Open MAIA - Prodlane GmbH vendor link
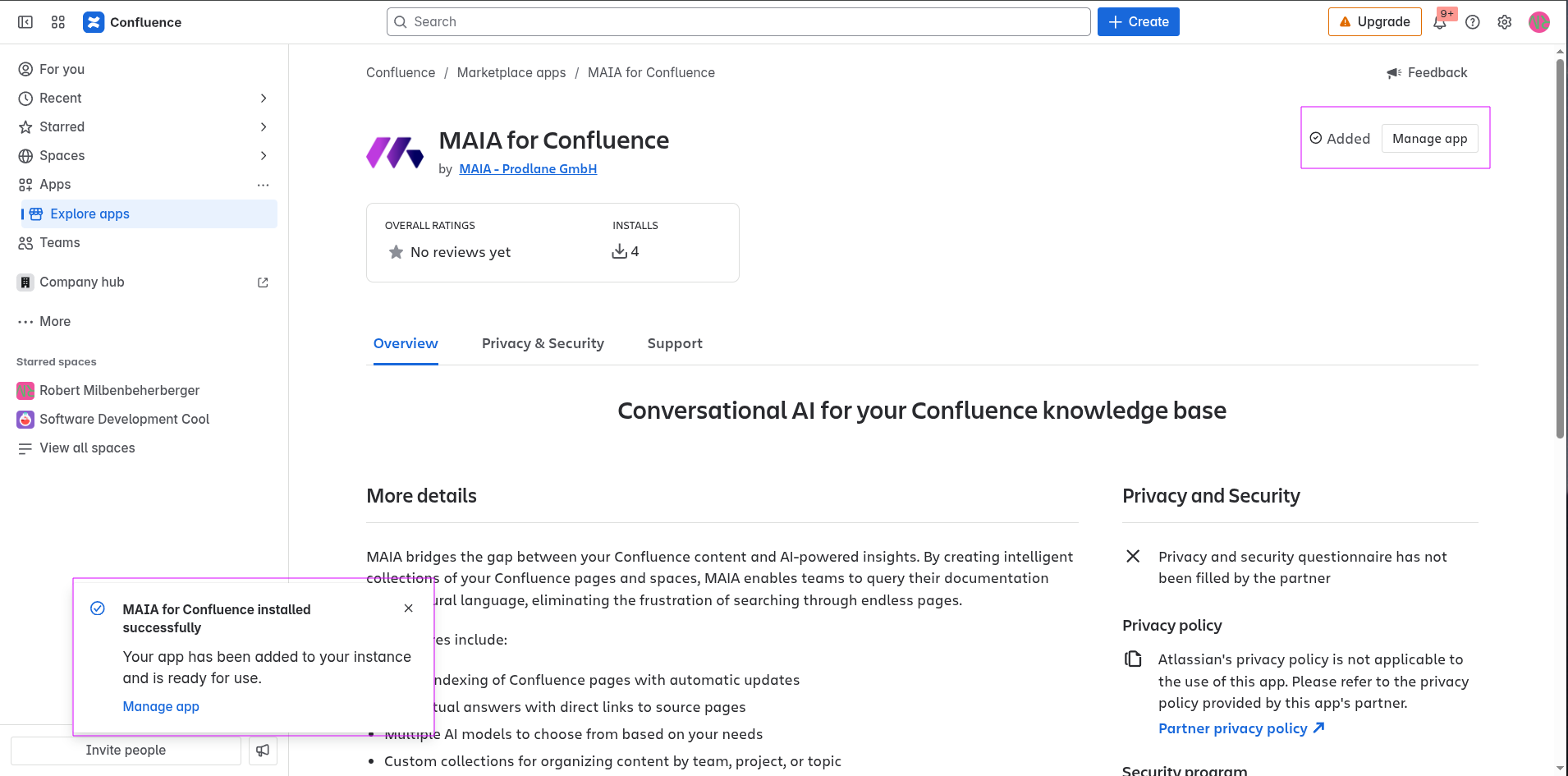 (x=528, y=168)
